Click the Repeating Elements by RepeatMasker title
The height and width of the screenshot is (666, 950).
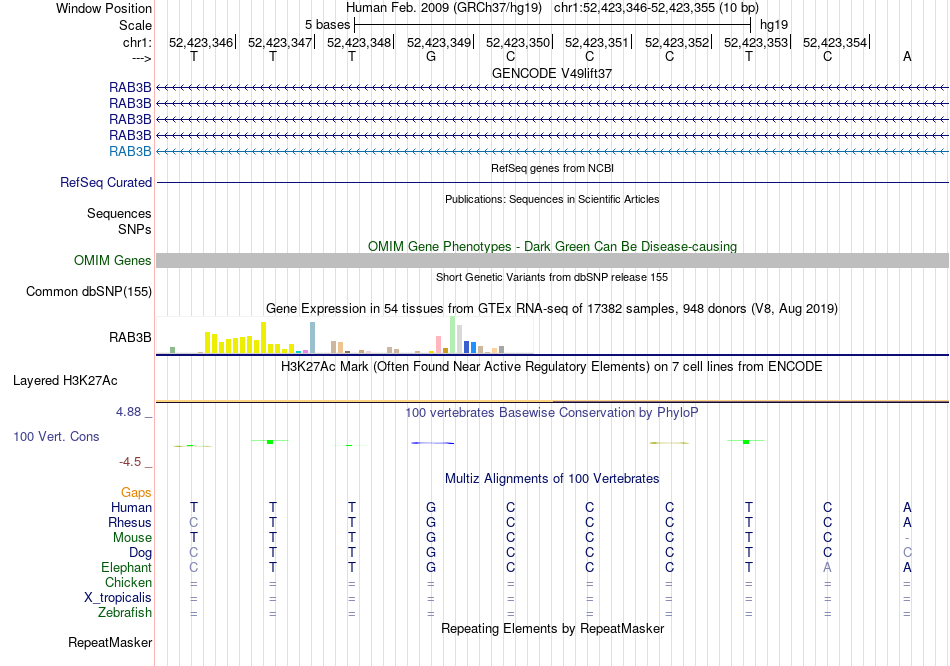(552, 628)
